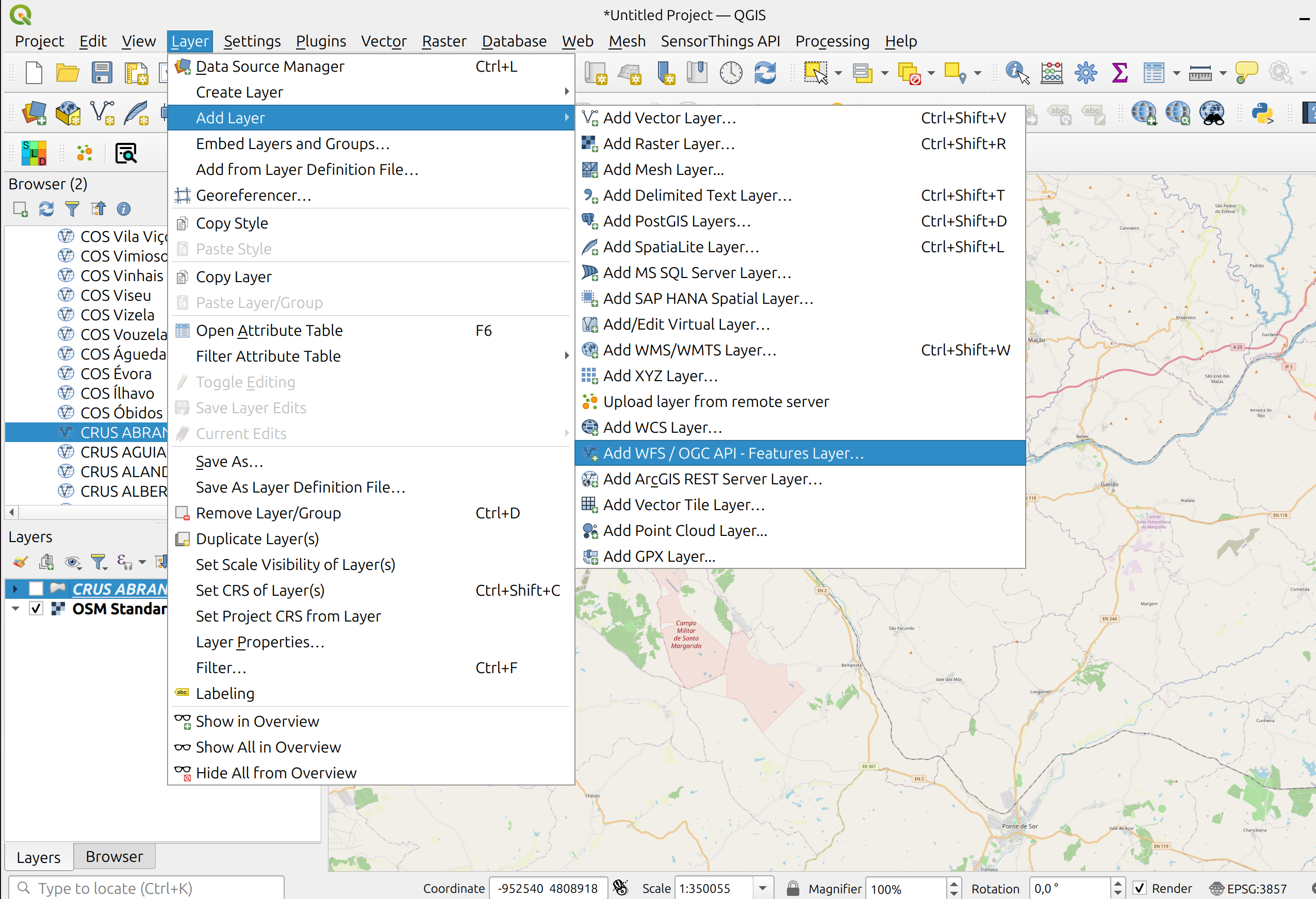Click Layer Properties menu entry
The height and width of the screenshot is (899, 1316).
[x=371, y=641]
